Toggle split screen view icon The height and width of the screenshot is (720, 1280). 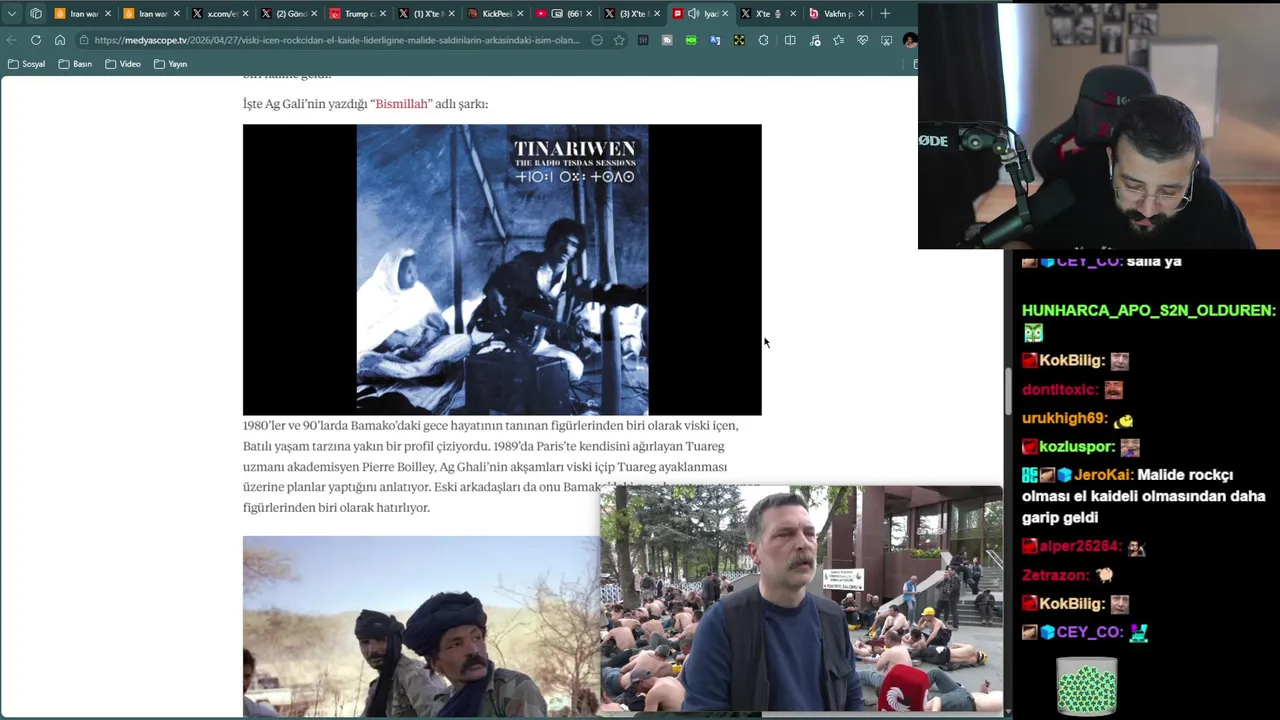click(790, 40)
